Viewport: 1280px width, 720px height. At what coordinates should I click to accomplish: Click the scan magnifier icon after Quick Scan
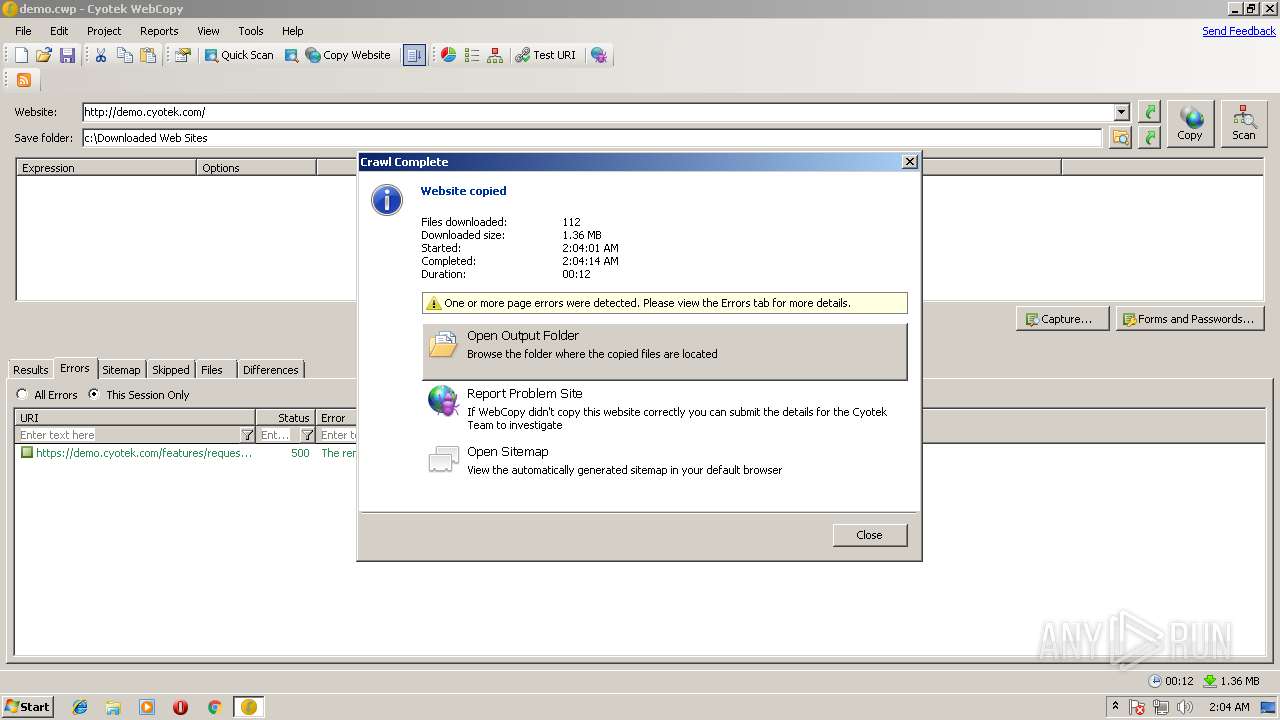[x=291, y=55]
